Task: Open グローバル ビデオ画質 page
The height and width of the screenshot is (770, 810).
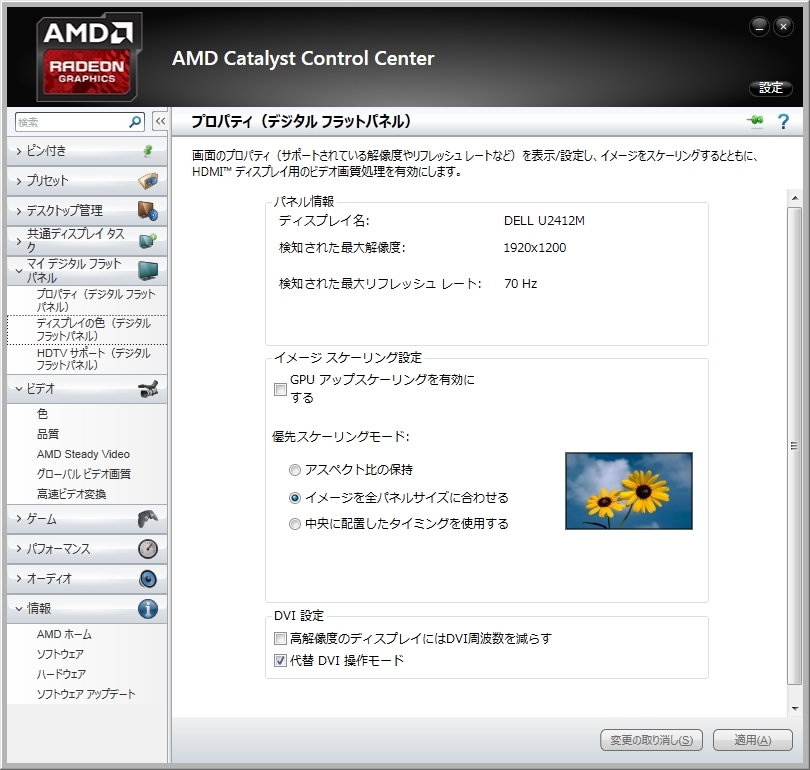Action: pos(84,474)
